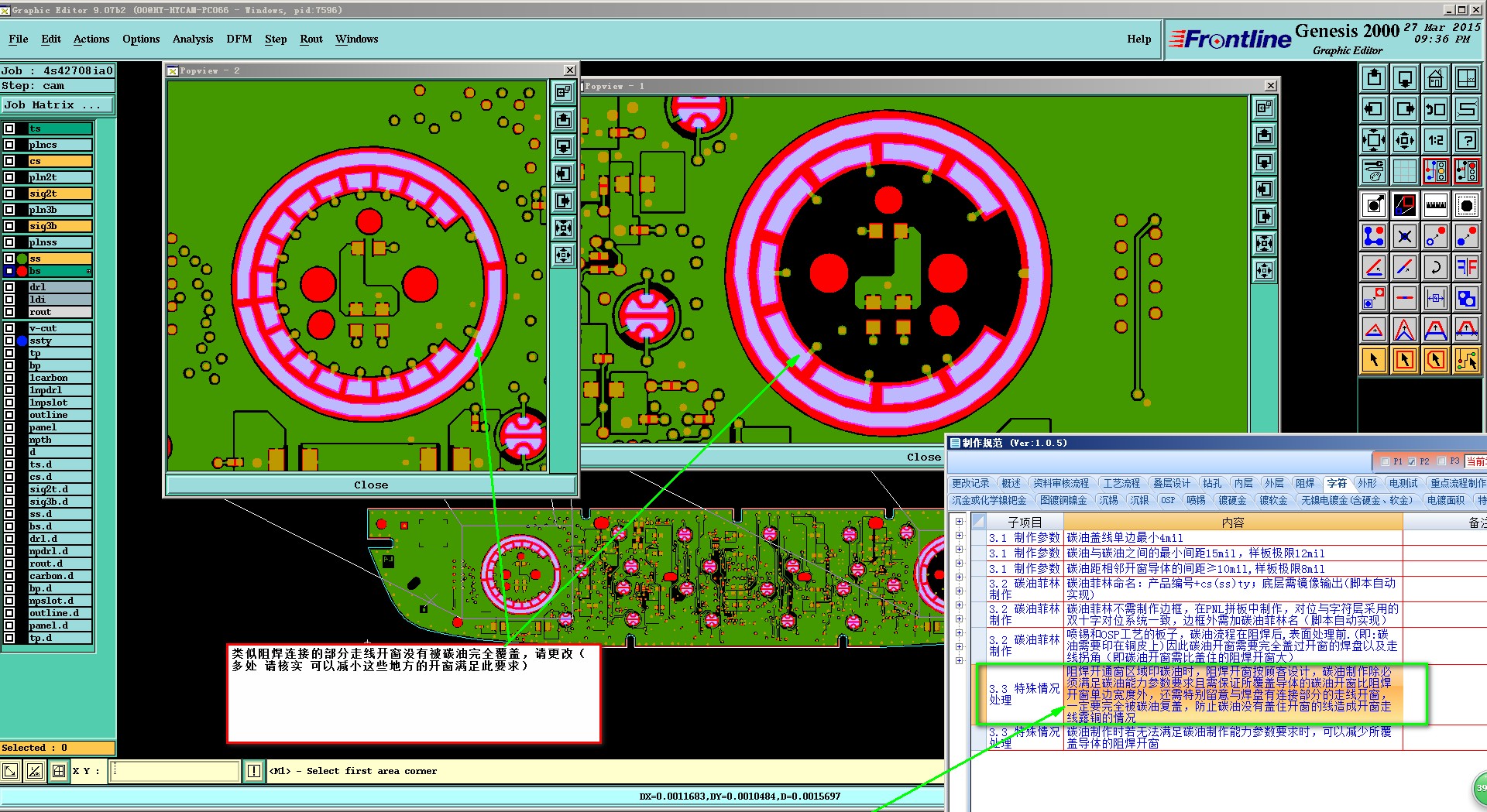Switch to the OSP tab
The image size is (1487, 812).
[x=1167, y=500]
